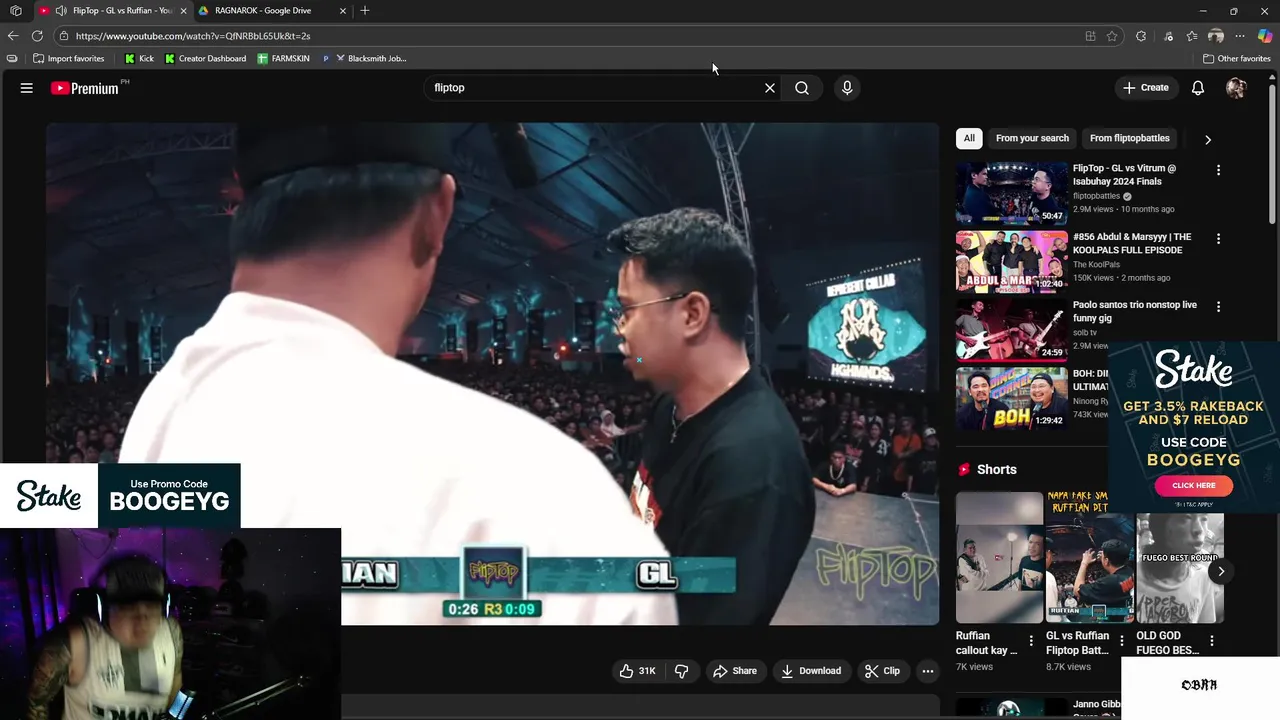Open GL vs Vitrum video thumbnail
Image resolution: width=1280 pixels, height=720 pixels.
pos(1011,193)
